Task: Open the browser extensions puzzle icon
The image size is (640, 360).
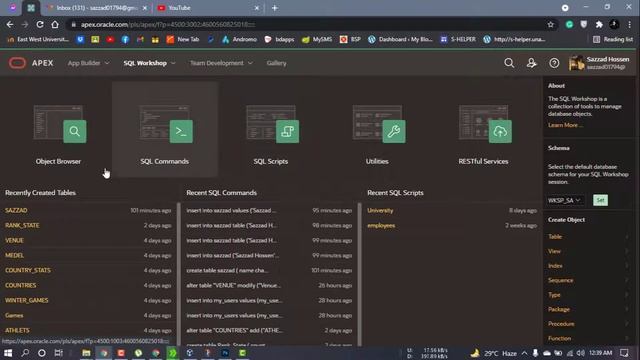Action: [x=599, y=24]
